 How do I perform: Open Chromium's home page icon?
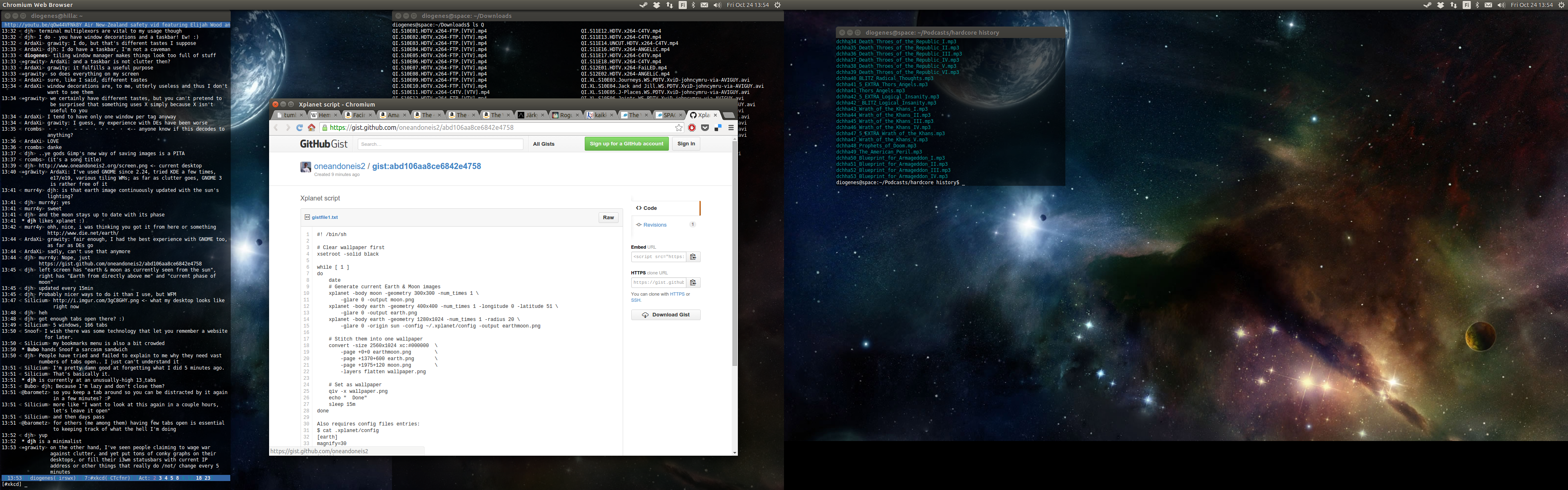(x=312, y=128)
